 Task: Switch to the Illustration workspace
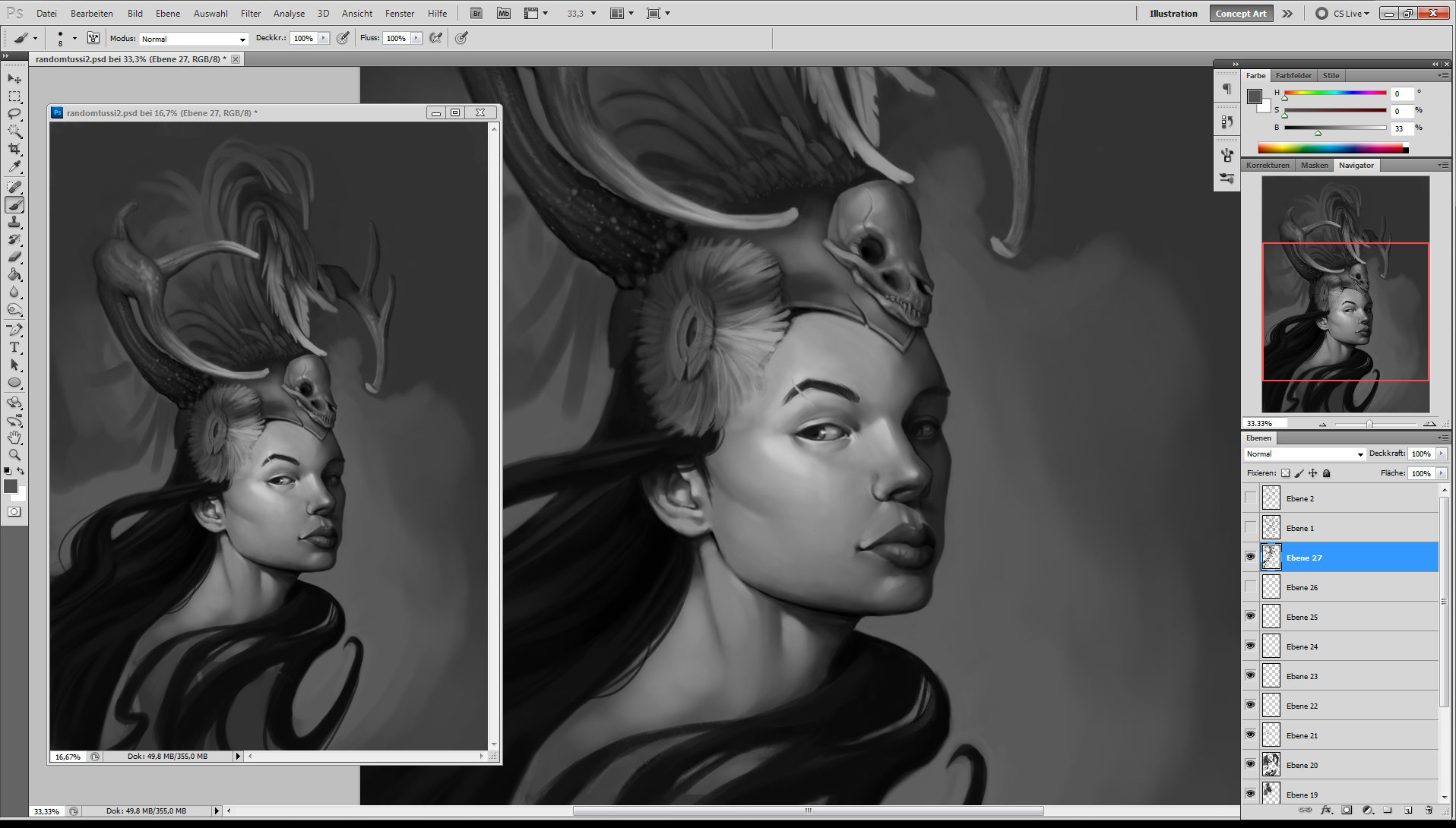pos(1173,13)
